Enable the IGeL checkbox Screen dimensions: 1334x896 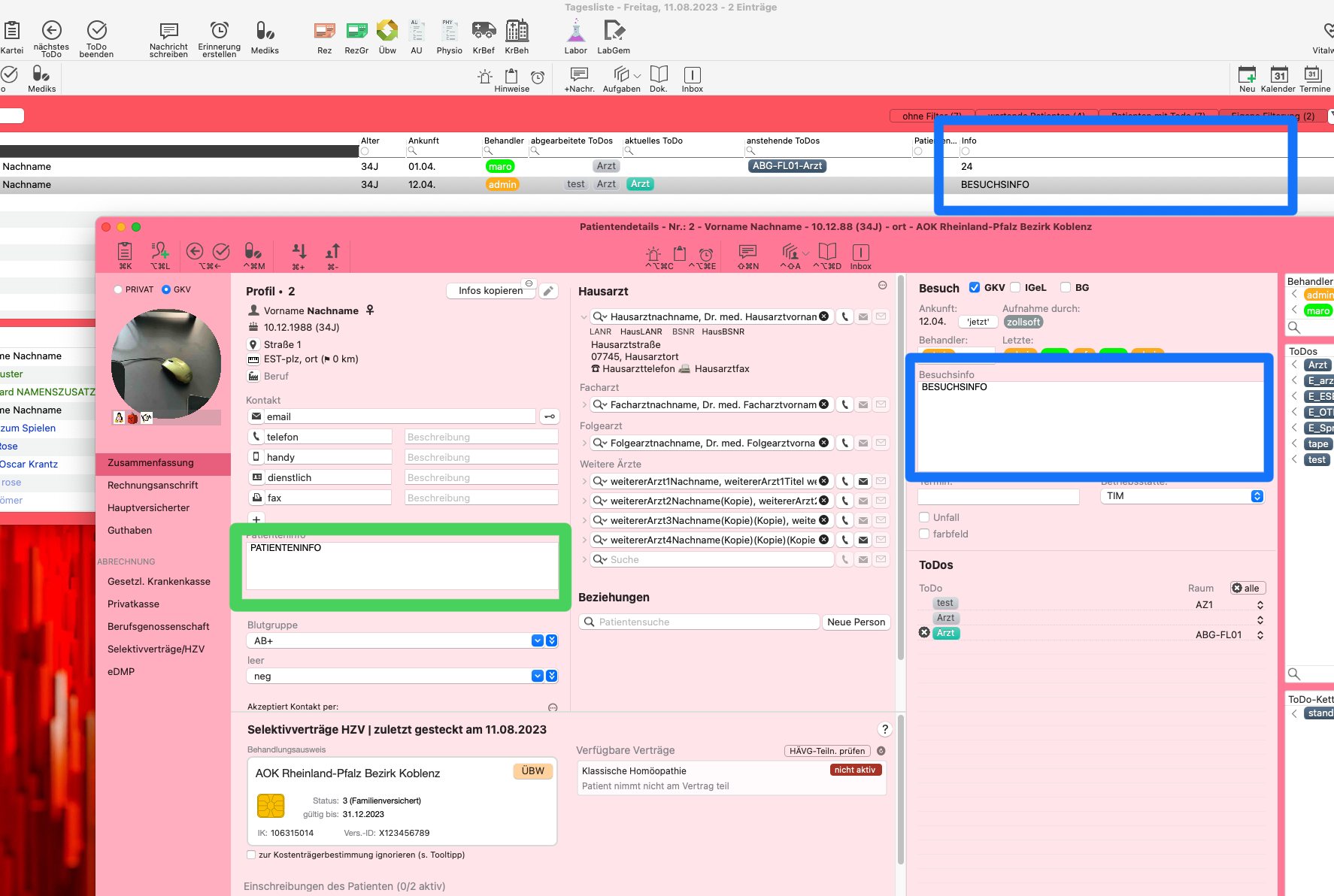point(1015,287)
